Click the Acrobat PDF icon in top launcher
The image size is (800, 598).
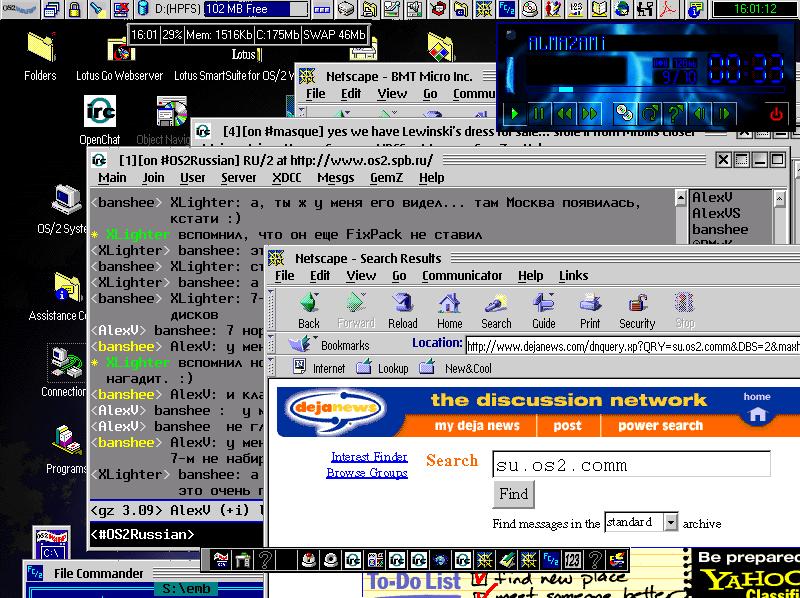pyautogui.click(x=668, y=9)
